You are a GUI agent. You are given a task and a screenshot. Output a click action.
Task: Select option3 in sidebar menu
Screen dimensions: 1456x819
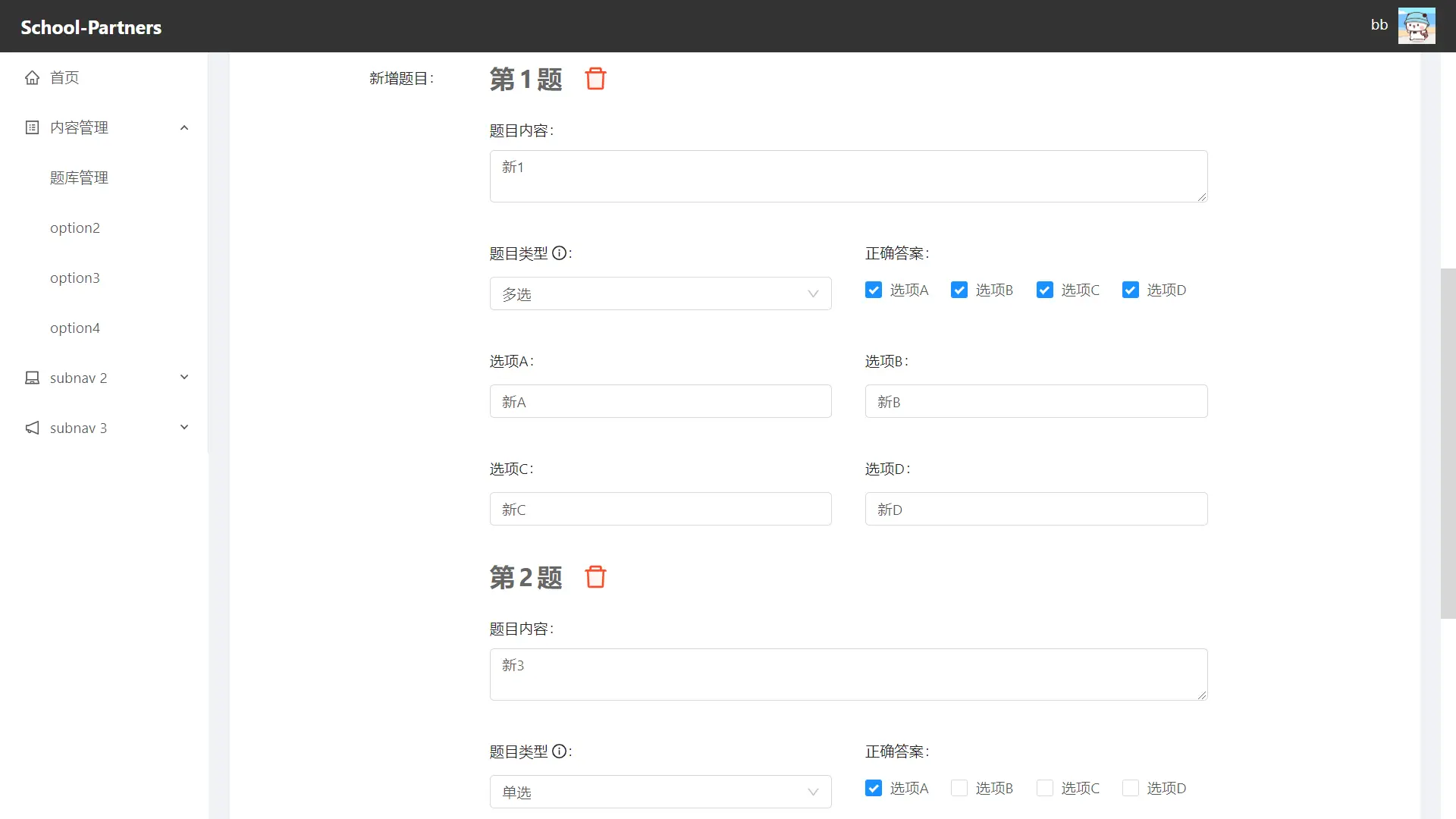75,278
